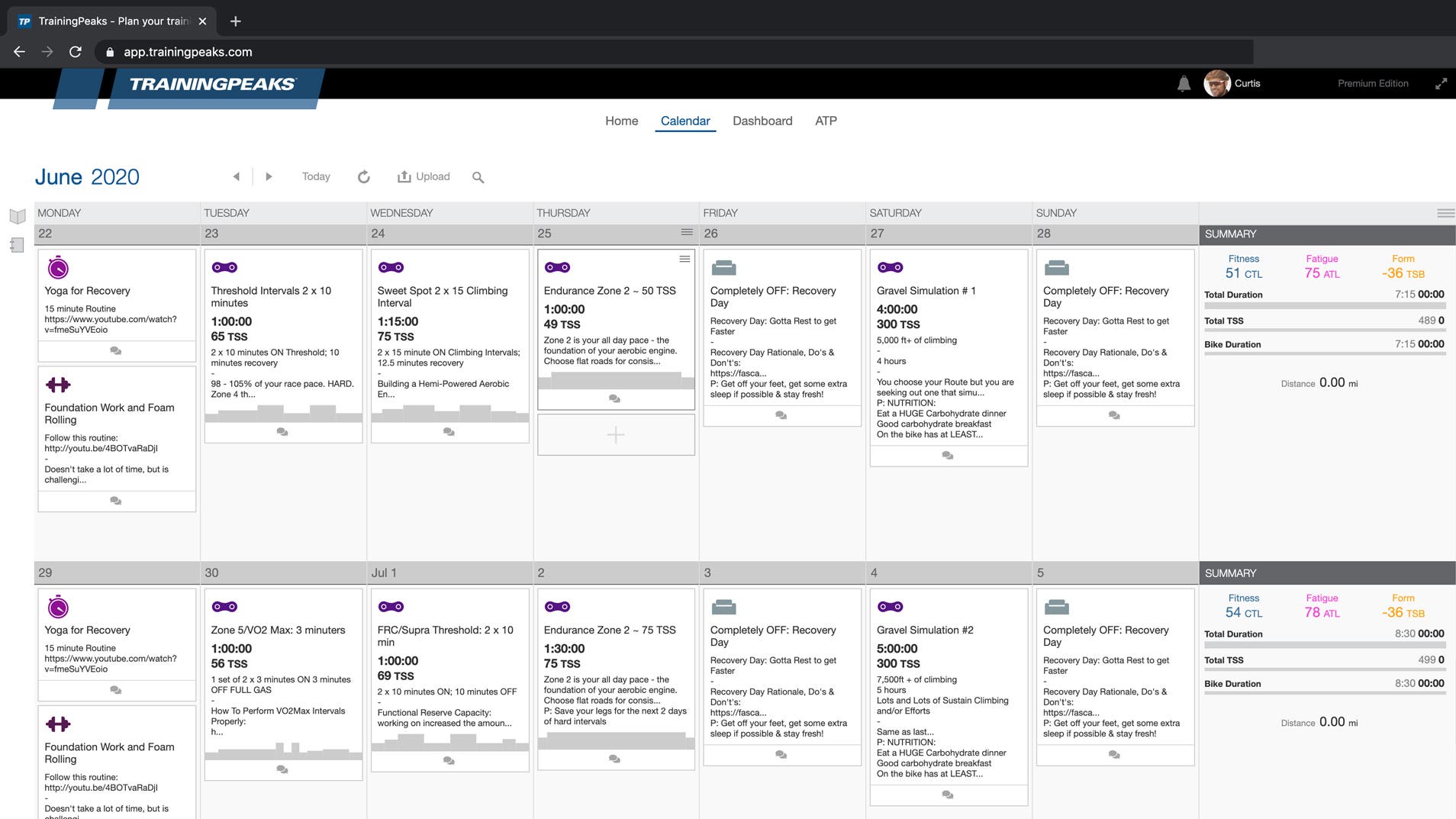Expand the app to full screen
Screen dimensions: 1456x819
1441,84
